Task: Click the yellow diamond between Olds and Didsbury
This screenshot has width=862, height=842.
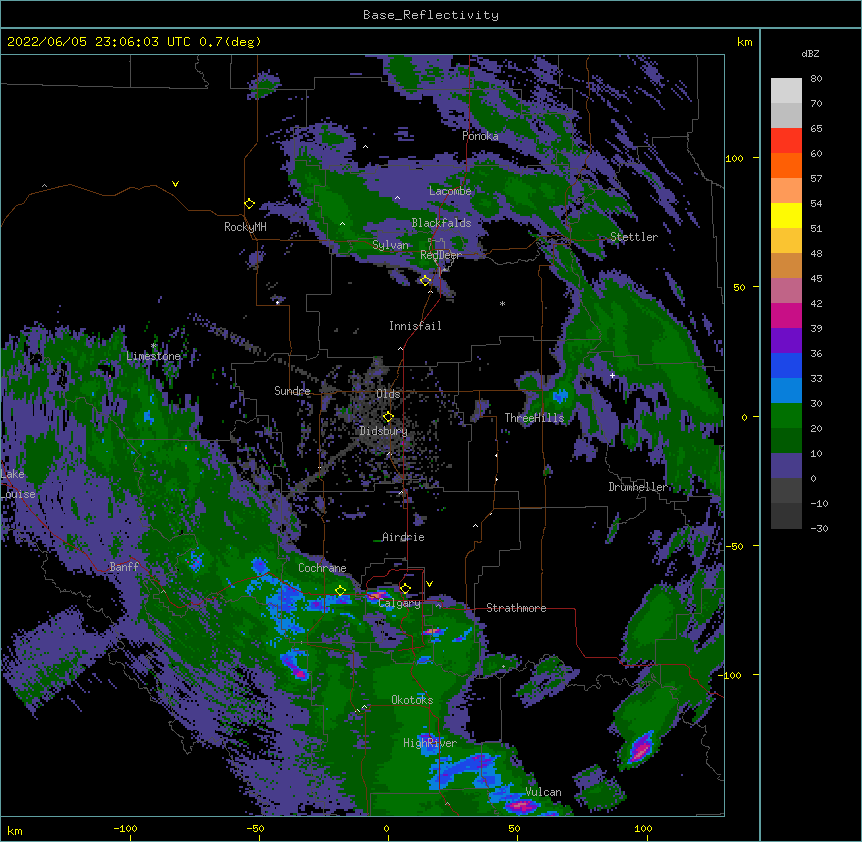Action: (x=388, y=416)
